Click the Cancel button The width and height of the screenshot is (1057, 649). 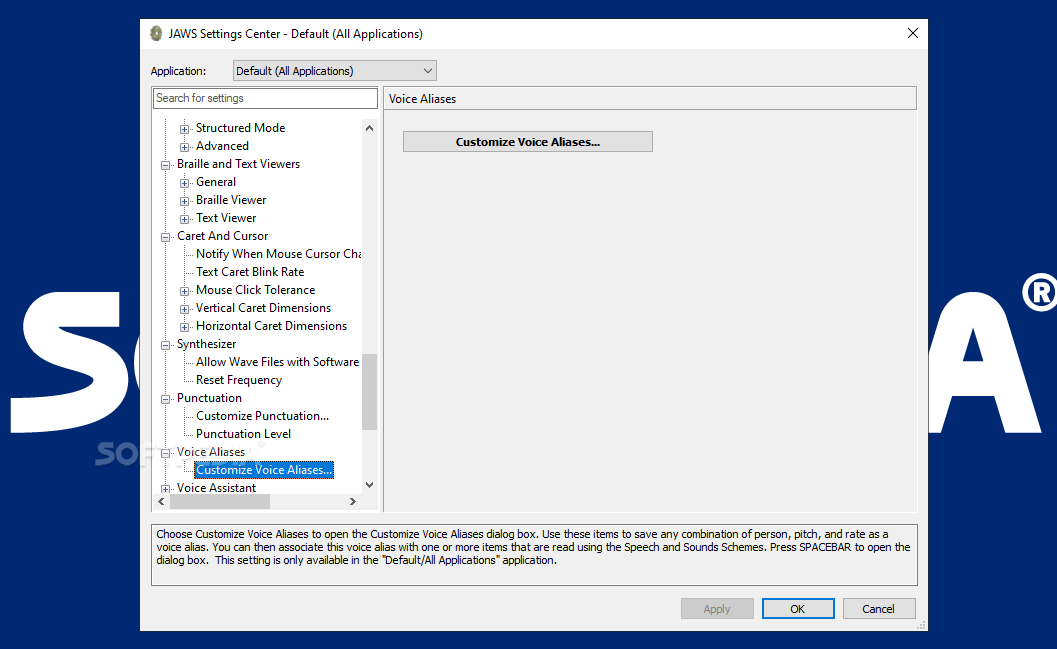[x=879, y=609]
